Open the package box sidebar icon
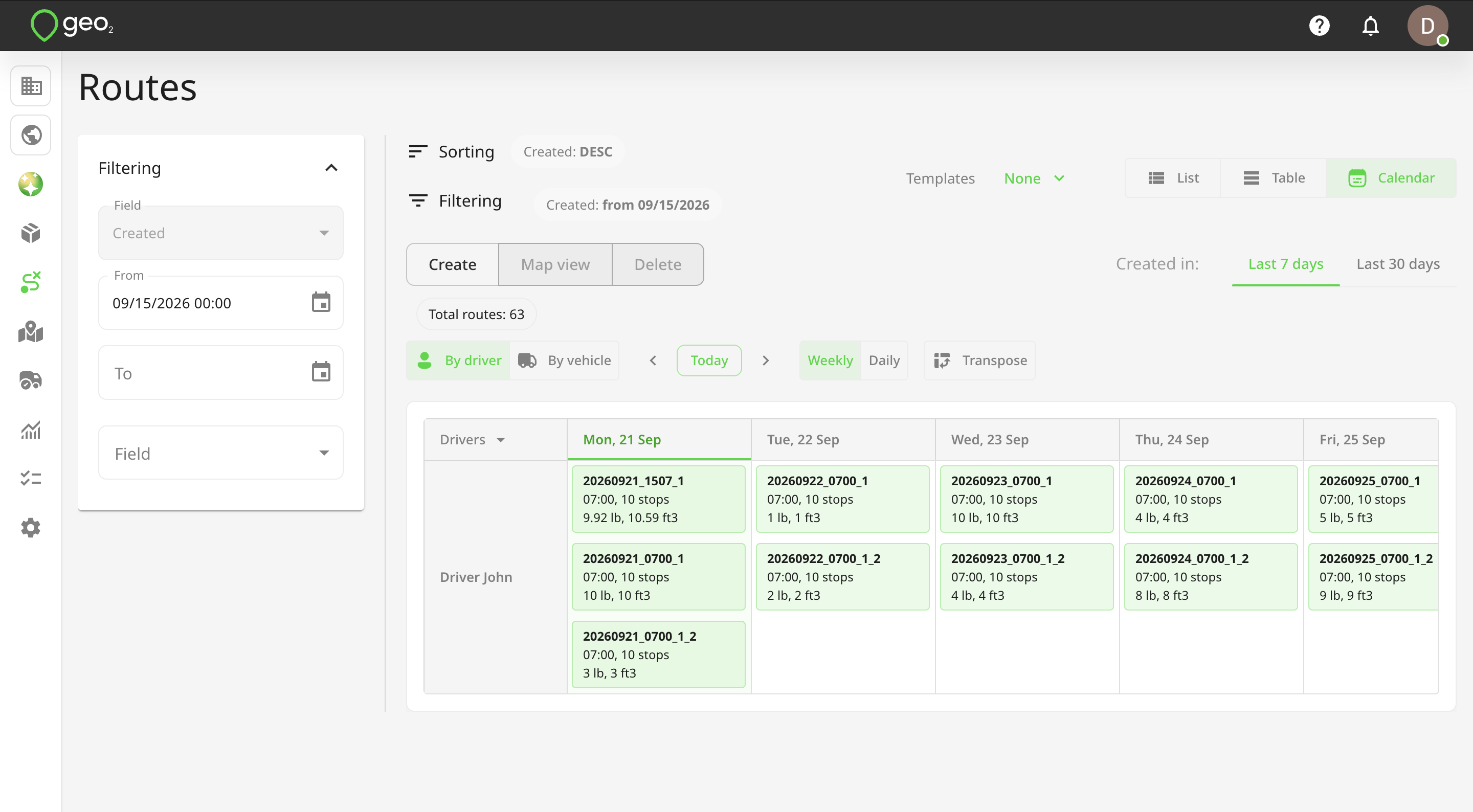Image resolution: width=1473 pixels, height=812 pixels. click(31, 233)
